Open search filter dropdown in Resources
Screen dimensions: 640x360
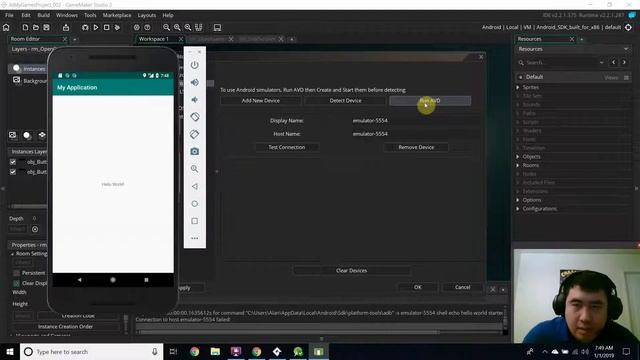coord(602,62)
